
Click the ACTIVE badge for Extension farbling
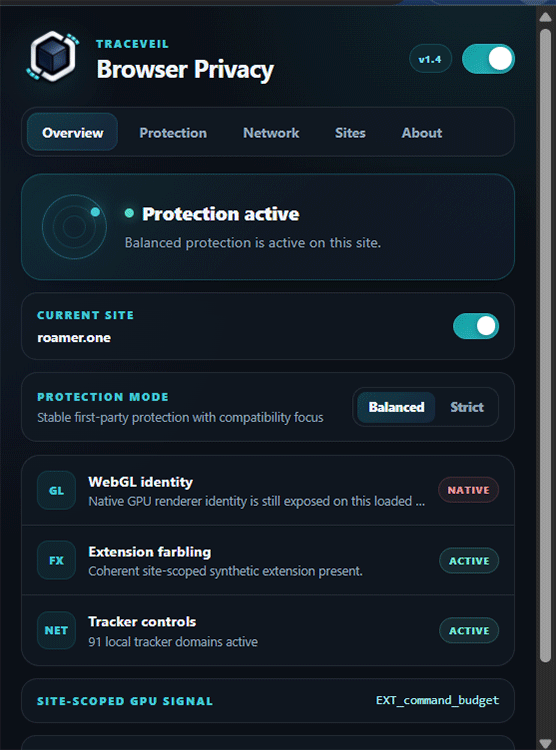(469, 561)
